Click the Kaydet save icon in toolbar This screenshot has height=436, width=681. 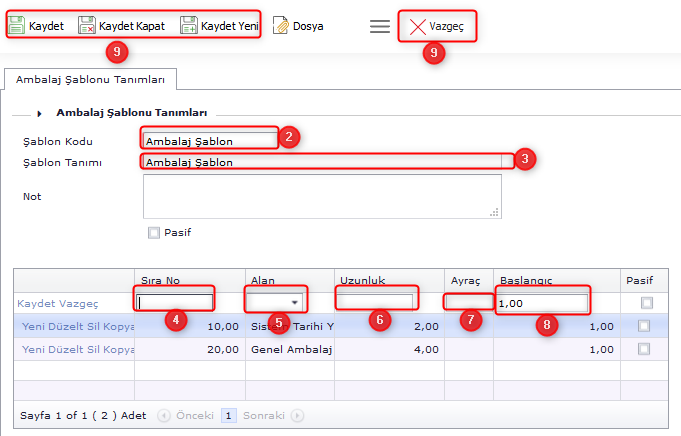17,26
